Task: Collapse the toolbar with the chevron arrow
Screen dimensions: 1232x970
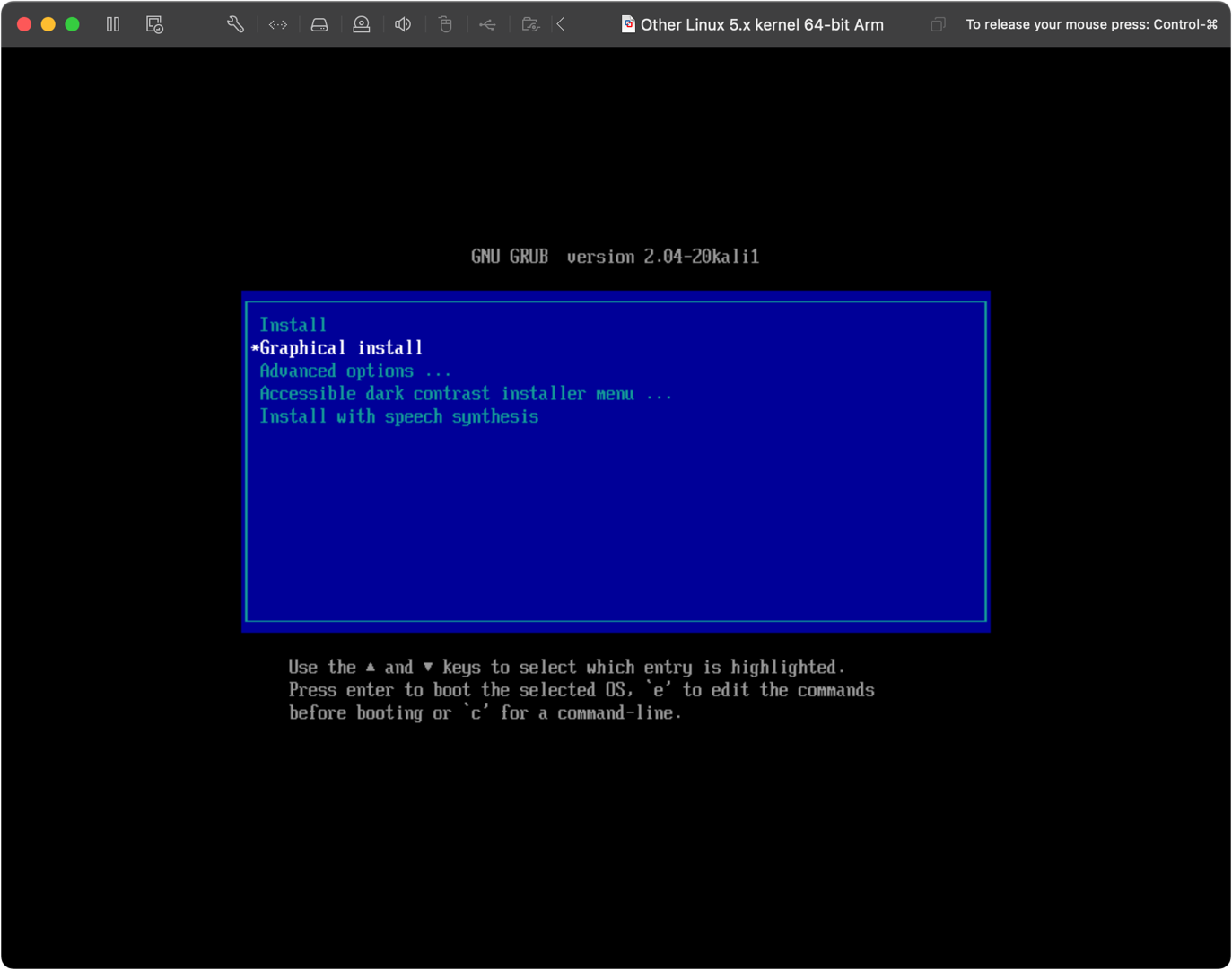Action: (561, 24)
